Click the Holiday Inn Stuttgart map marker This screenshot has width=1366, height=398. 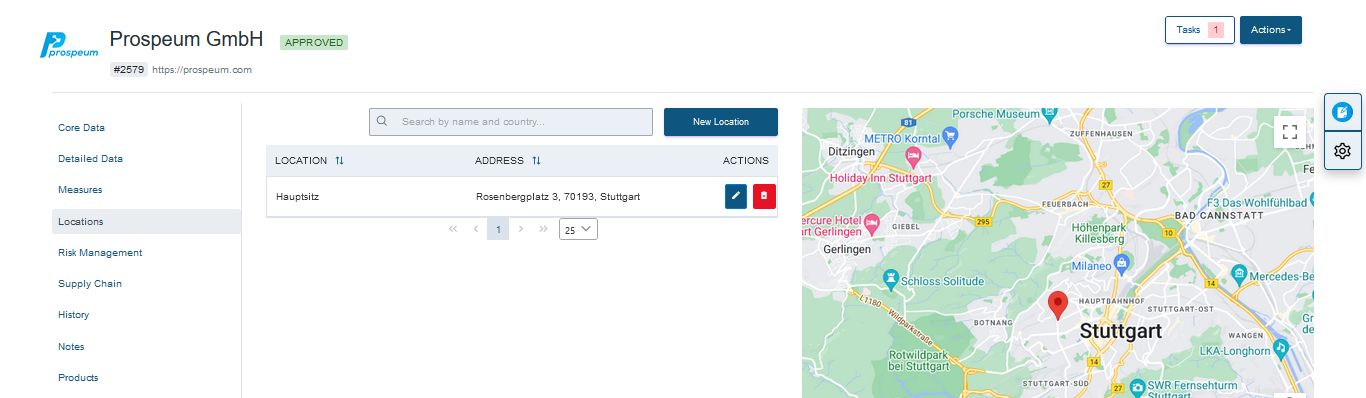coord(912,156)
